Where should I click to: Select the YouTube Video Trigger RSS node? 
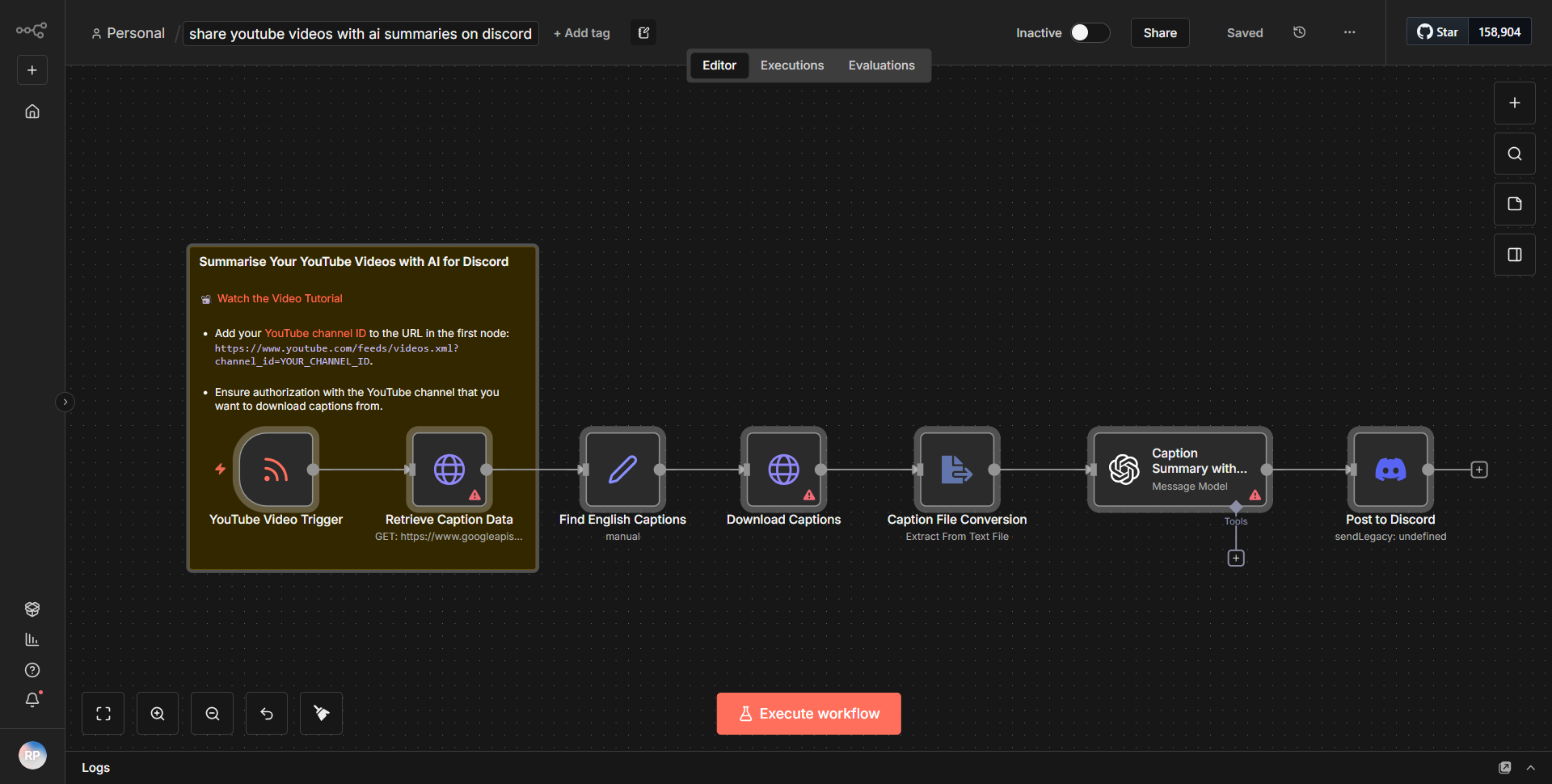[276, 470]
